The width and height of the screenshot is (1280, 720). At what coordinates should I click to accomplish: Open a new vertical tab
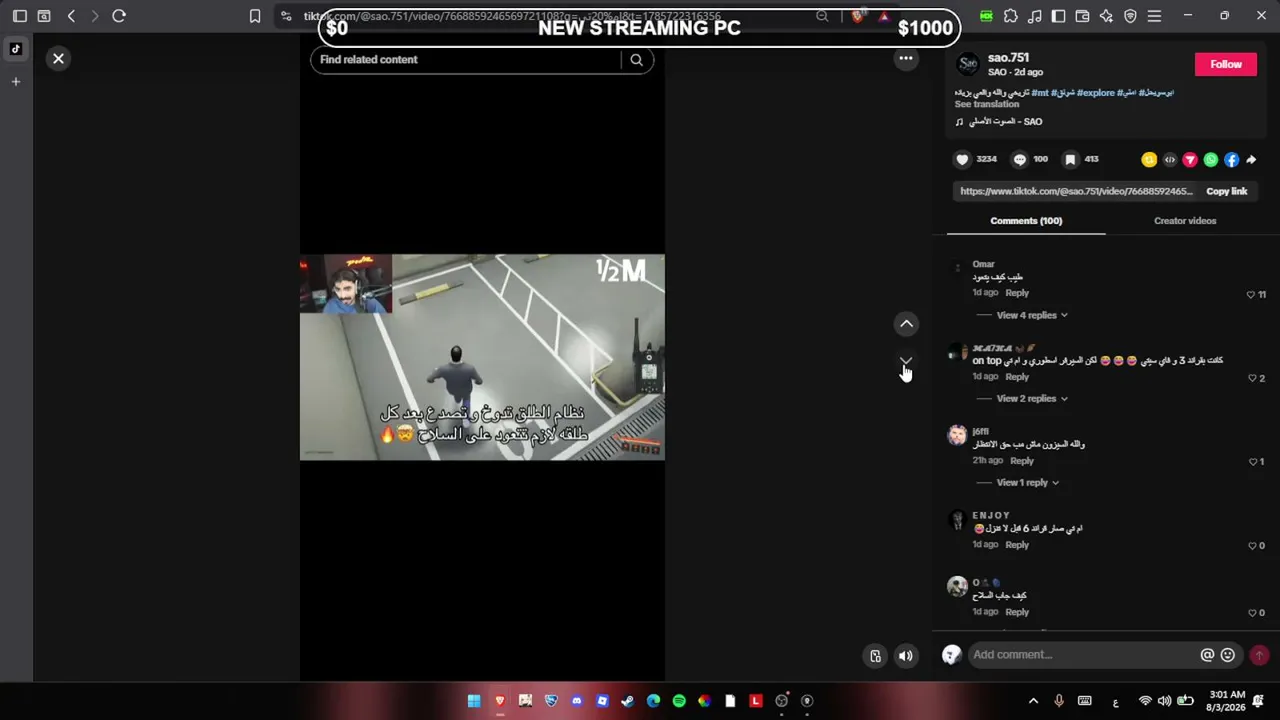[x=16, y=82]
